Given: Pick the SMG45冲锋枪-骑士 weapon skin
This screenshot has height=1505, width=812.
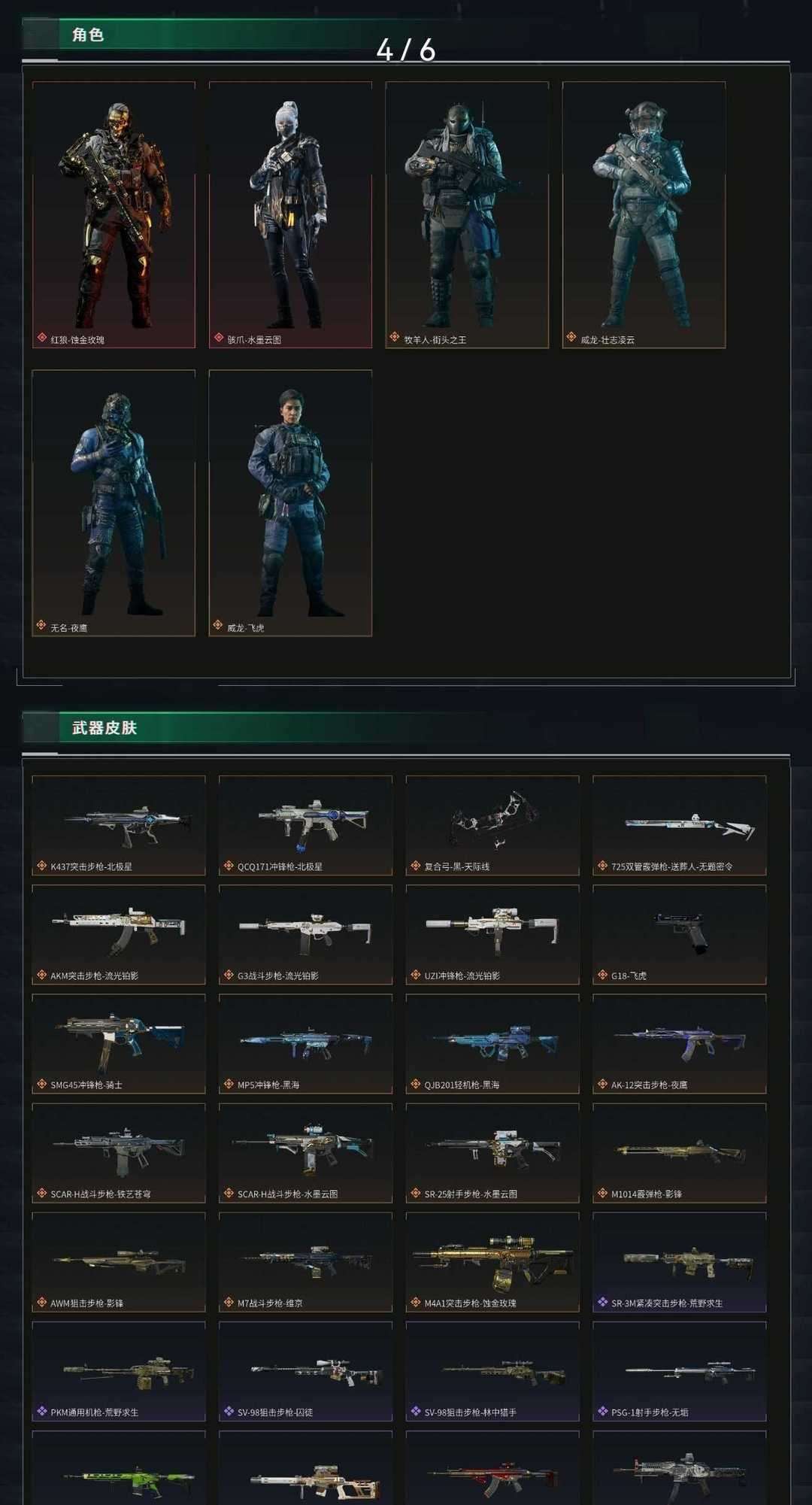Looking at the screenshot, I should (119, 1044).
